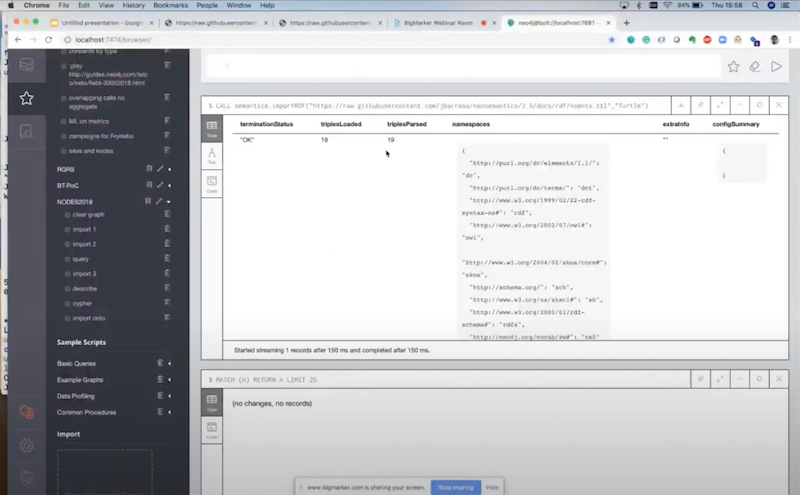Switch to Untitled presentation browser tab
Screen dimensions: 800x495
(x=103, y=23)
